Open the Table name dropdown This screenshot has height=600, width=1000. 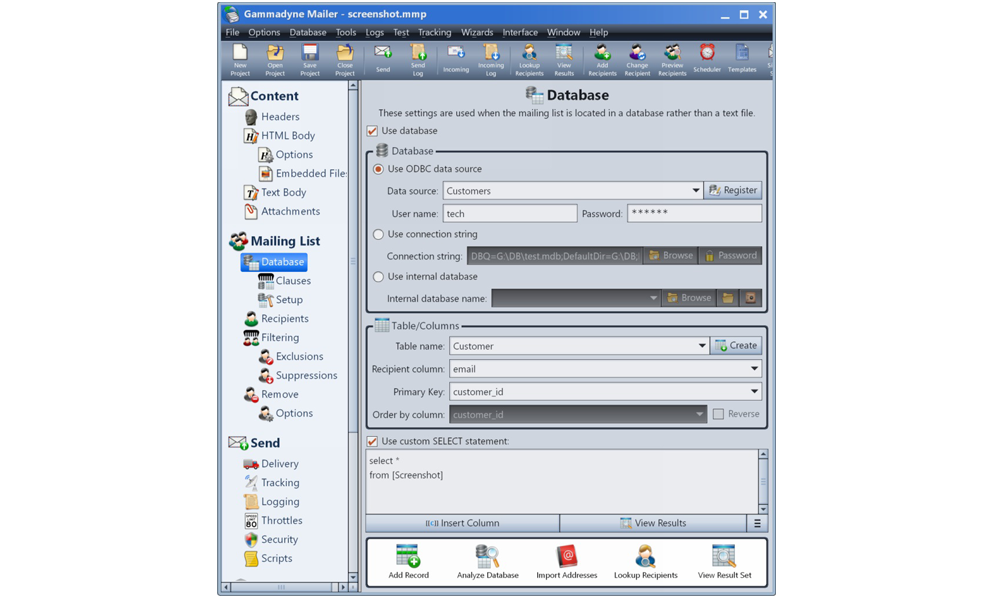click(x=701, y=346)
